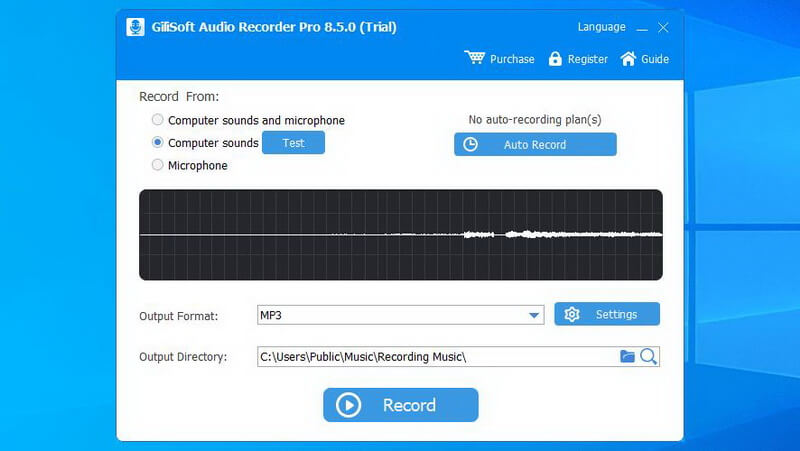This screenshot has width=800, height=451.
Task: Click the clock icon on Auto Record
Action: [x=470, y=144]
